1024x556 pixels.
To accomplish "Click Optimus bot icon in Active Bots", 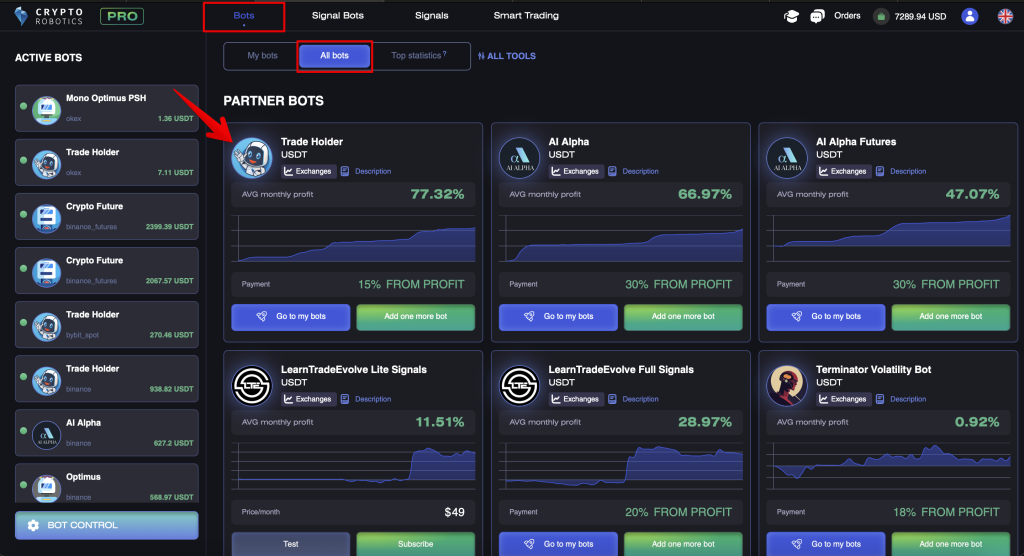I will click(x=46, y=487).
